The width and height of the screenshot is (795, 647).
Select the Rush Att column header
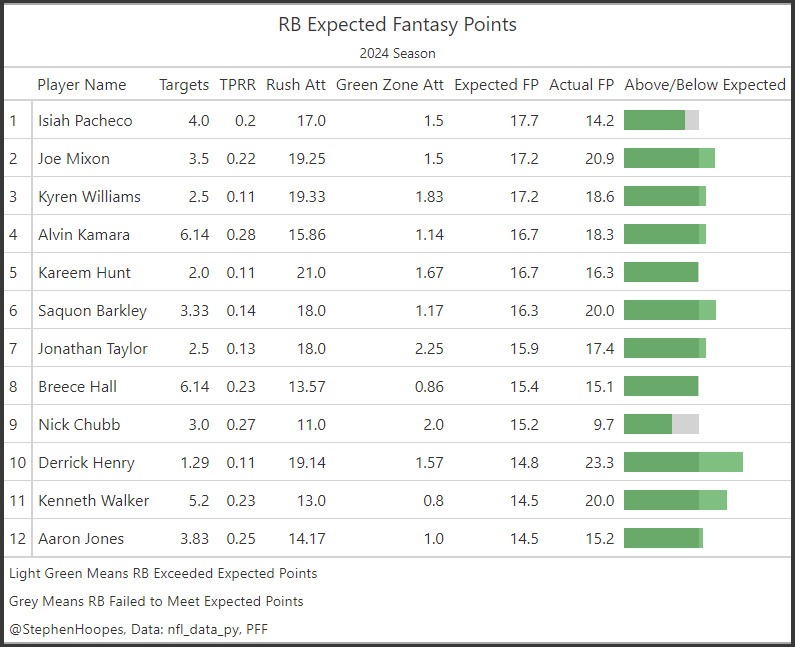[x=296, y=85]
